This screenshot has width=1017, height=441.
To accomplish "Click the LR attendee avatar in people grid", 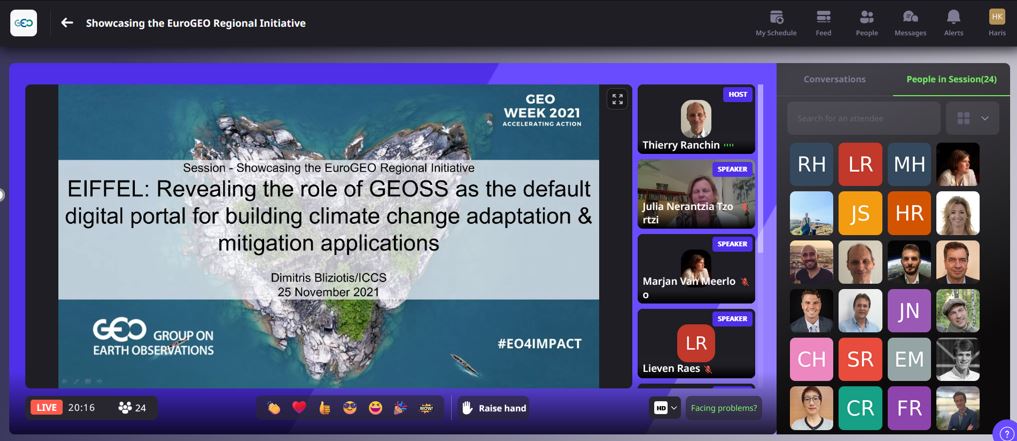I will pyautogui.click(x=860, y=165).
